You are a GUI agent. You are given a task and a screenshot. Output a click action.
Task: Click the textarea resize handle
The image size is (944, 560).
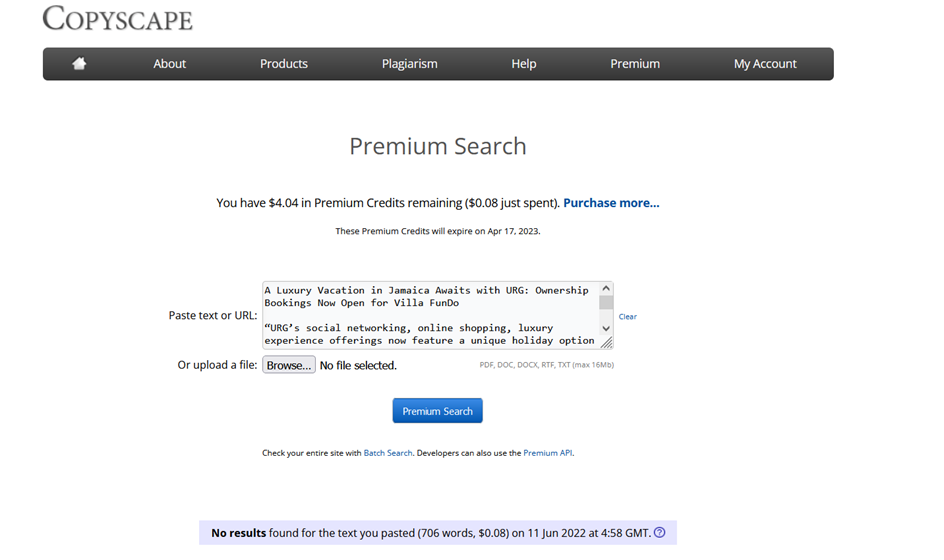[x=606, y=342]
